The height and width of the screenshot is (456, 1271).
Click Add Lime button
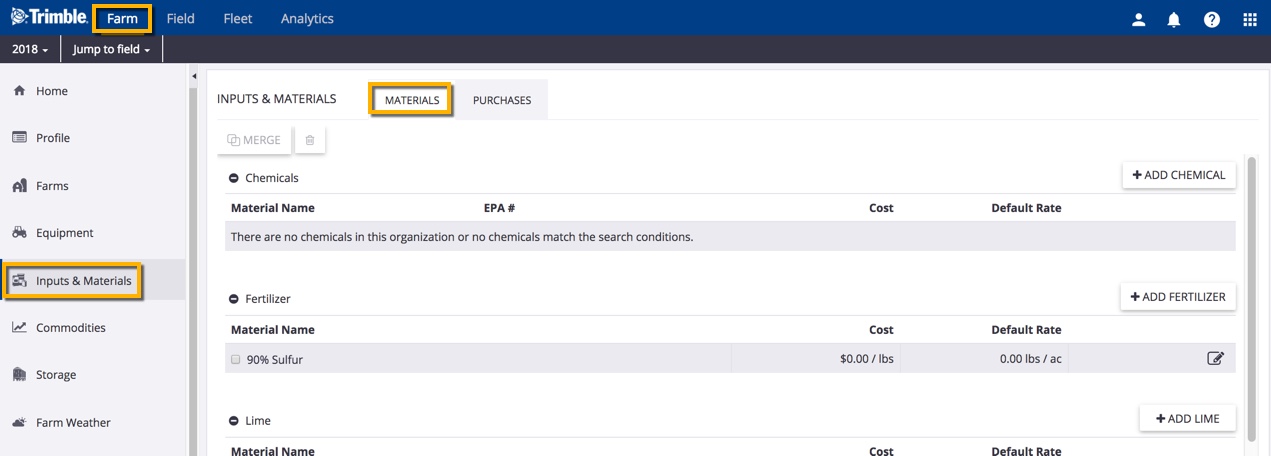pos(1188,418)
